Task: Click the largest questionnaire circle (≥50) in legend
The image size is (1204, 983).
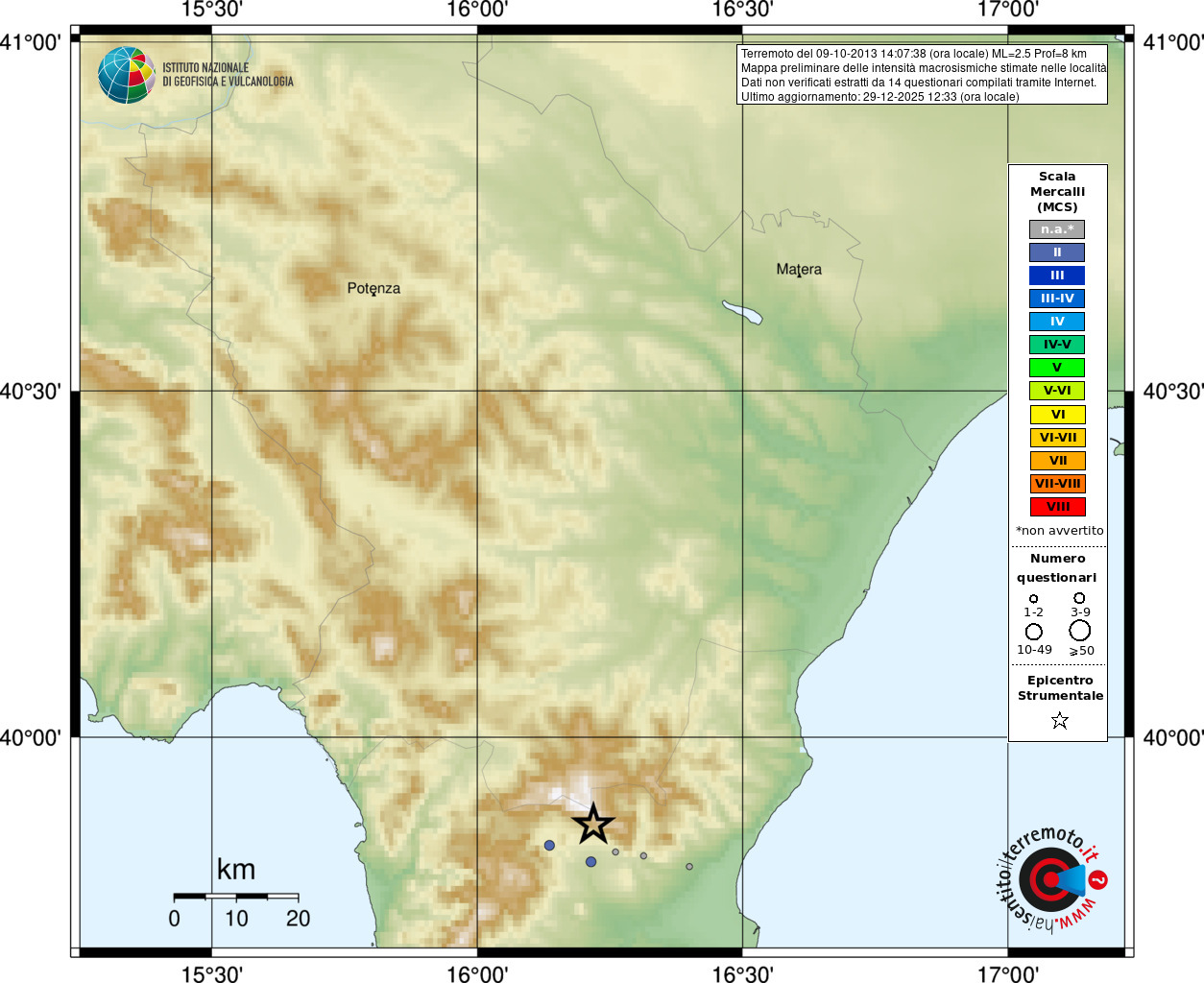Action: coord(1079,631)
